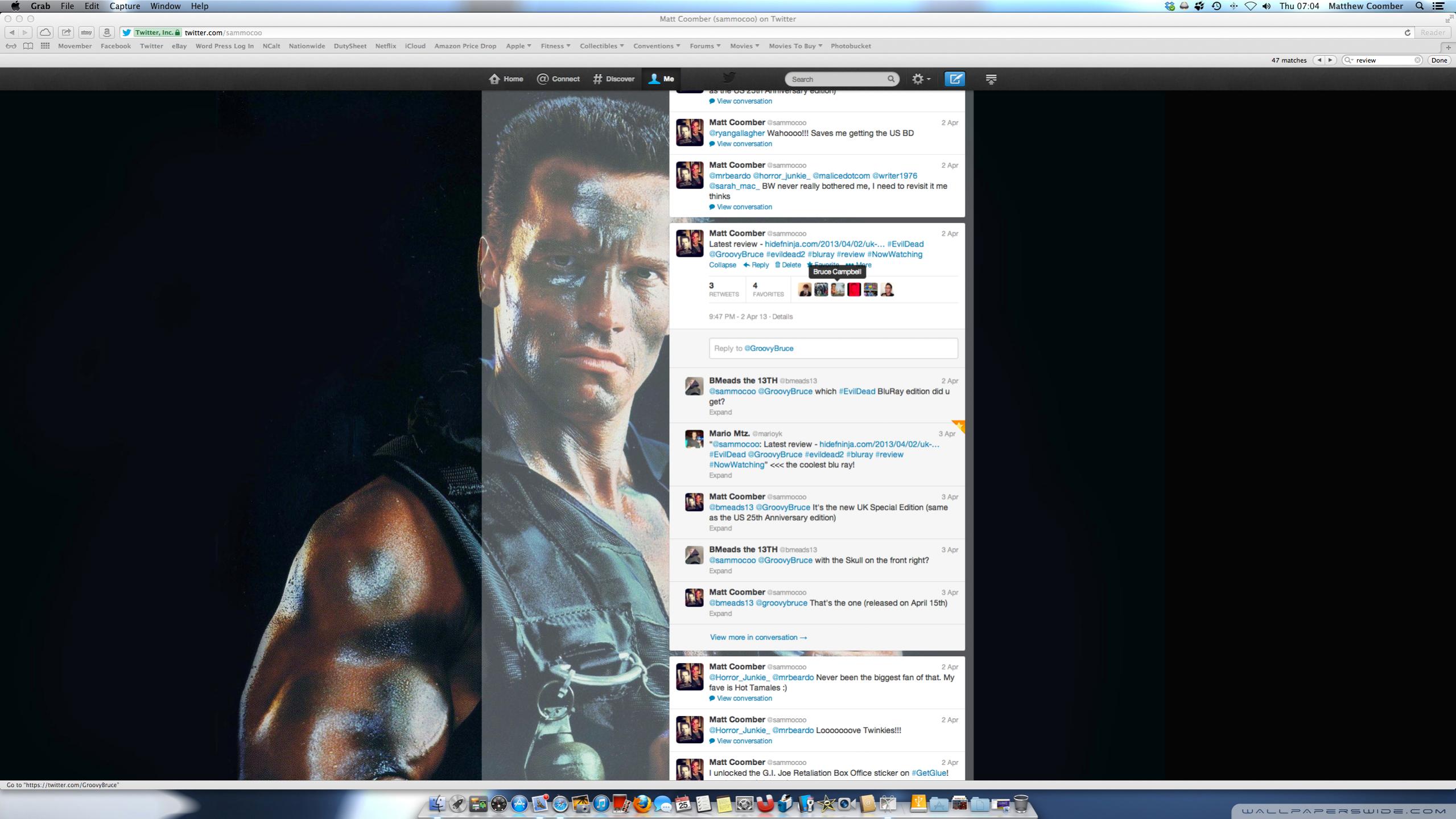Image resolution: width=1456 pixels, height=819 pixels.
Task: Click the eBay toolbar extension button
Action: coord(86,32)
